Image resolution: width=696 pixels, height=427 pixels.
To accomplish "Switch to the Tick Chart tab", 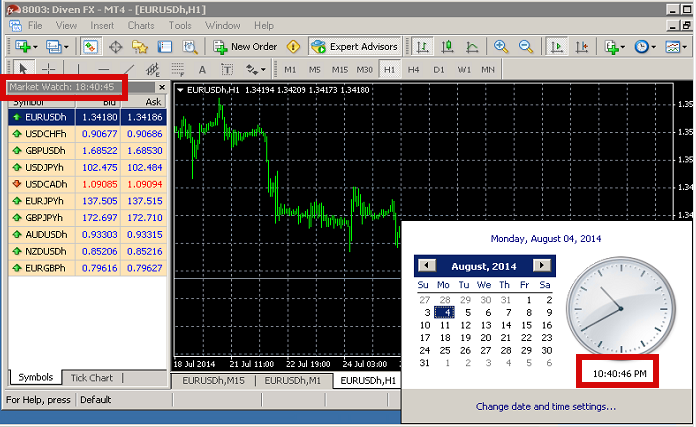I will point(91,378).
